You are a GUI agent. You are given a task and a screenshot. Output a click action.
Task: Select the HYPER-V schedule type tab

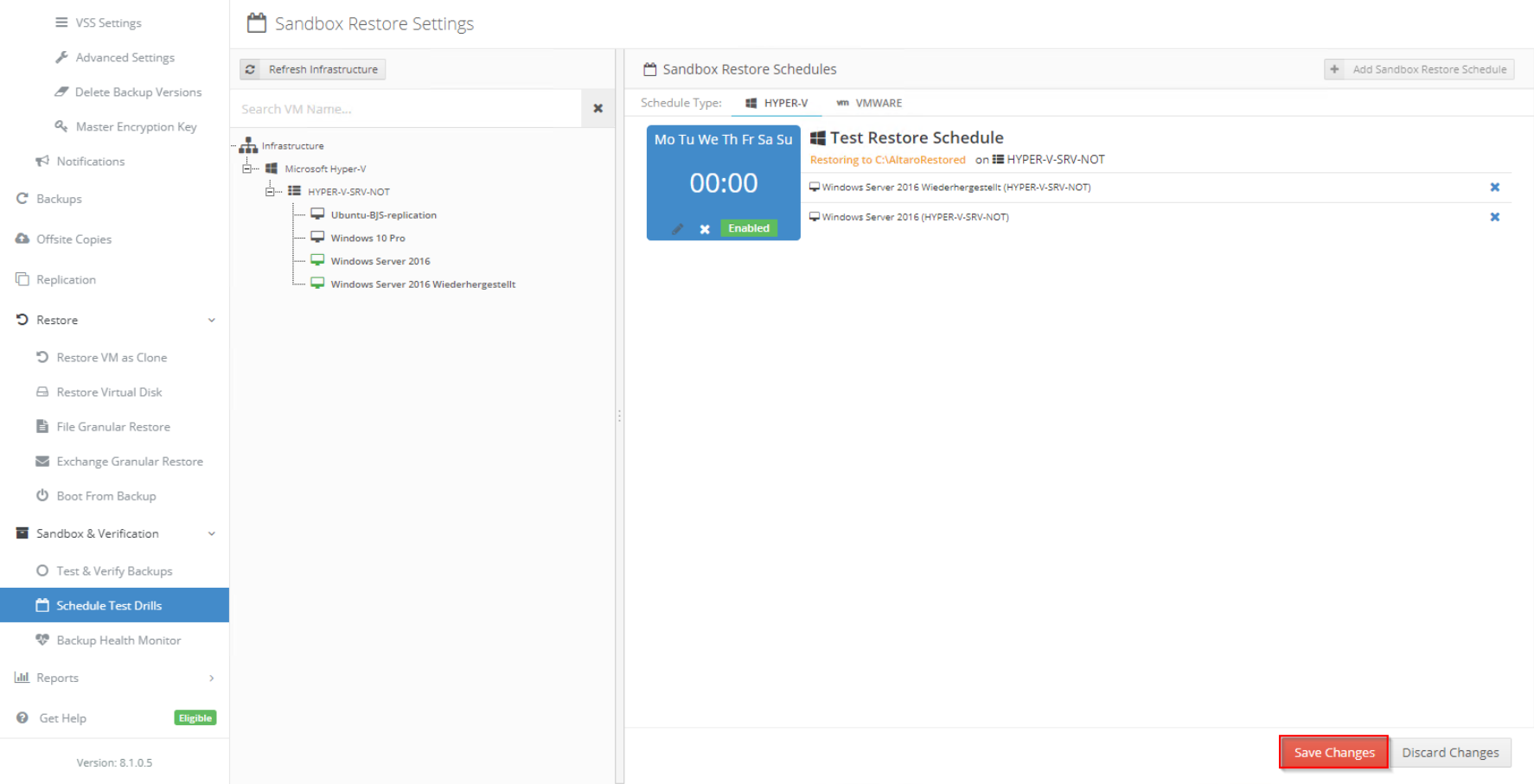tap(777, 103)
